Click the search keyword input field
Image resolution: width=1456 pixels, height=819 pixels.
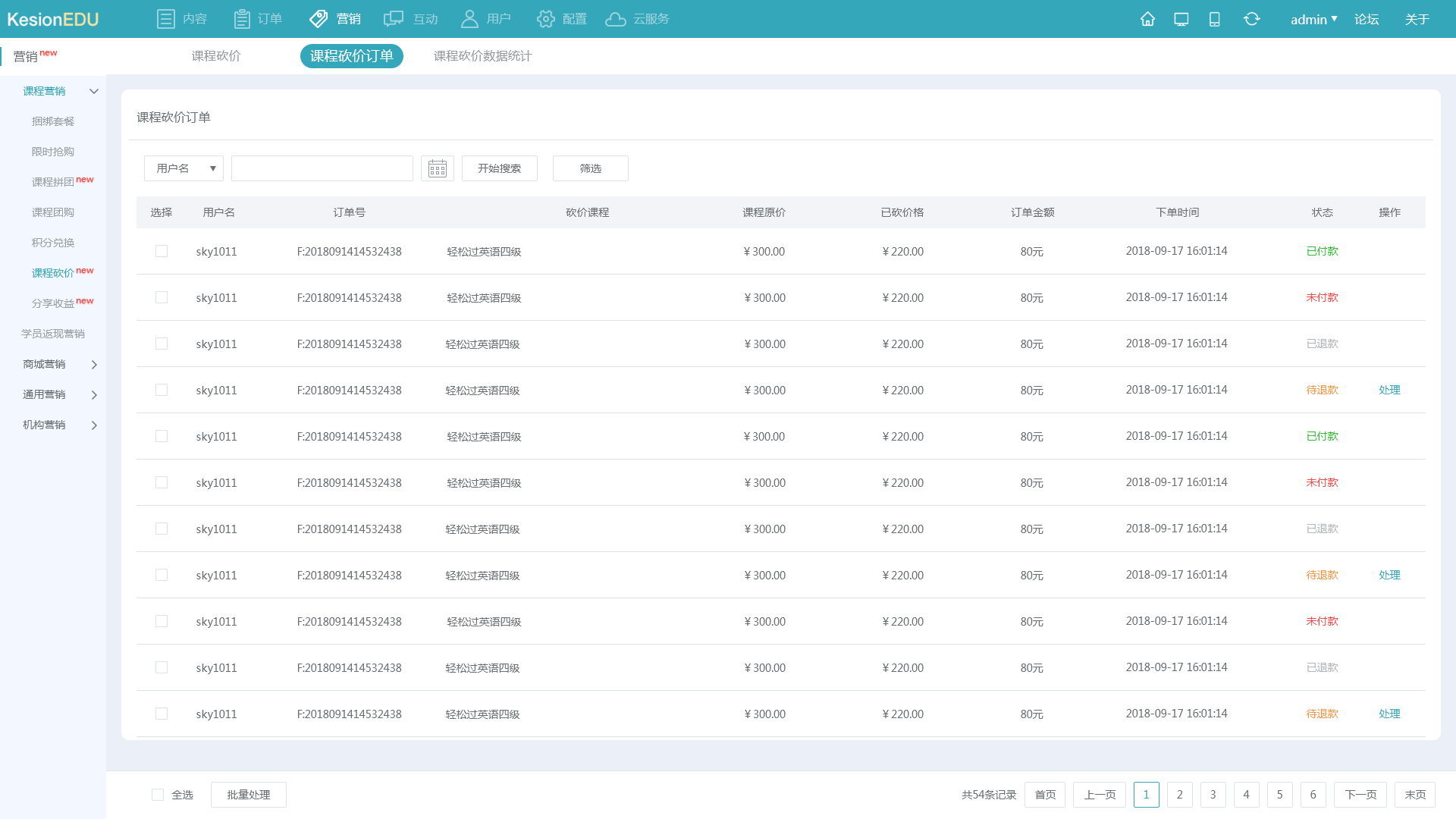(322, 168)
